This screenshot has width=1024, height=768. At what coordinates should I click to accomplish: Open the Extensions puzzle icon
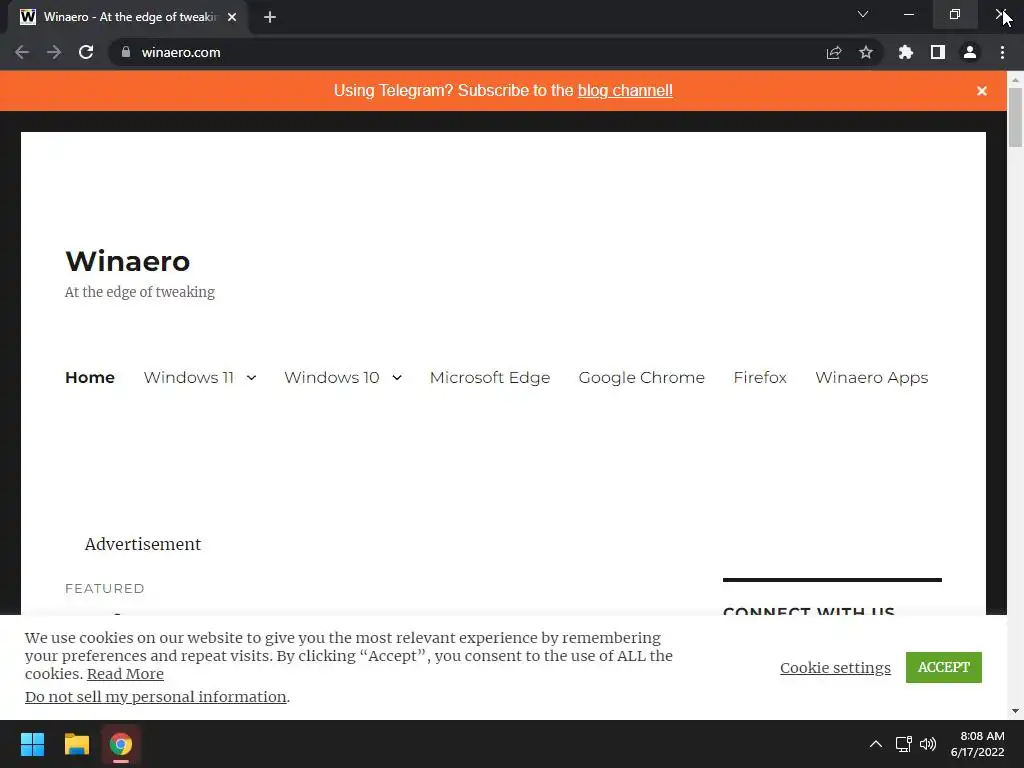[x=905, y=52]
